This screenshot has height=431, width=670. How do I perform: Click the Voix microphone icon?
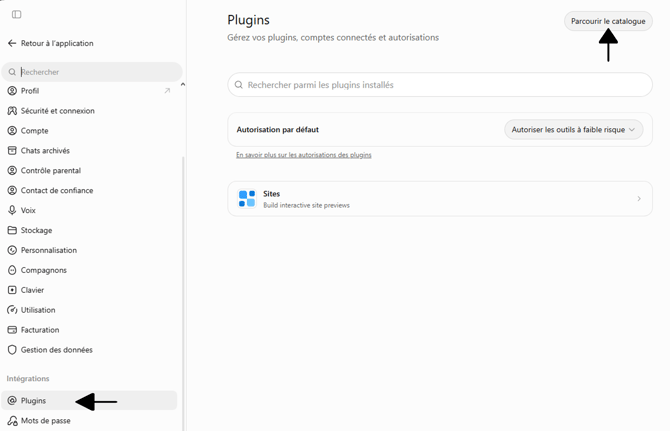pos(12,210)
